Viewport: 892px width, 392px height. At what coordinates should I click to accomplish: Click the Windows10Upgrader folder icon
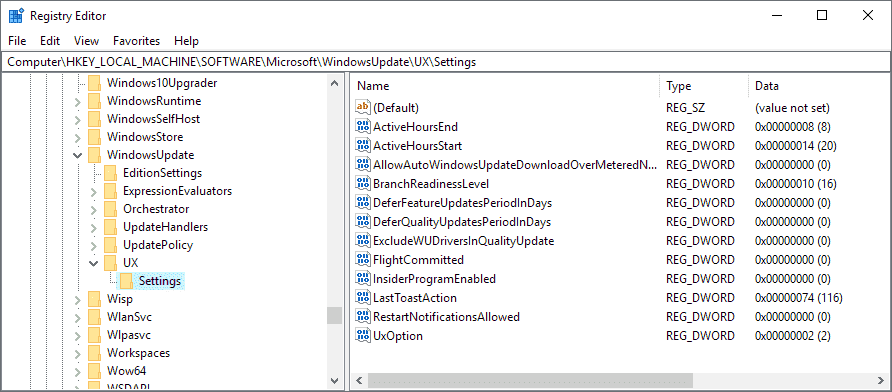94,83
